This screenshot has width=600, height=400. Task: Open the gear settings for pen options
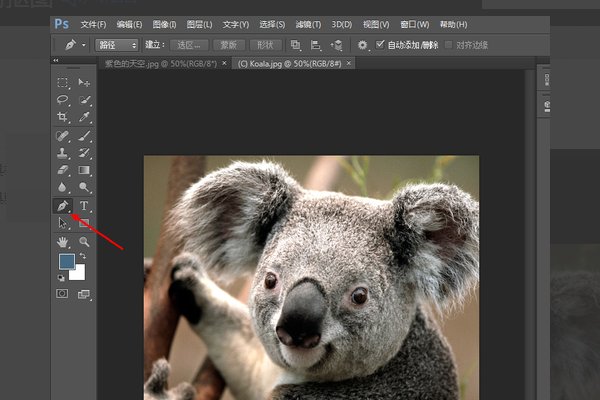click(362, 45)
